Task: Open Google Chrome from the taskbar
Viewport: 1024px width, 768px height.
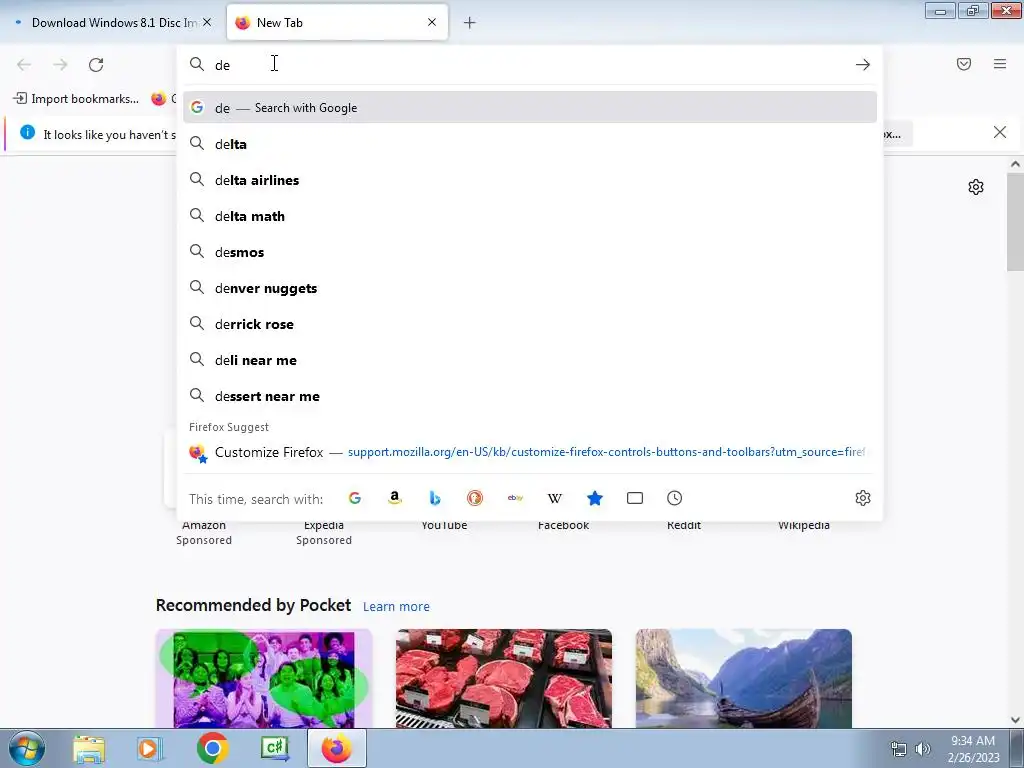Action: pos(212,749)
